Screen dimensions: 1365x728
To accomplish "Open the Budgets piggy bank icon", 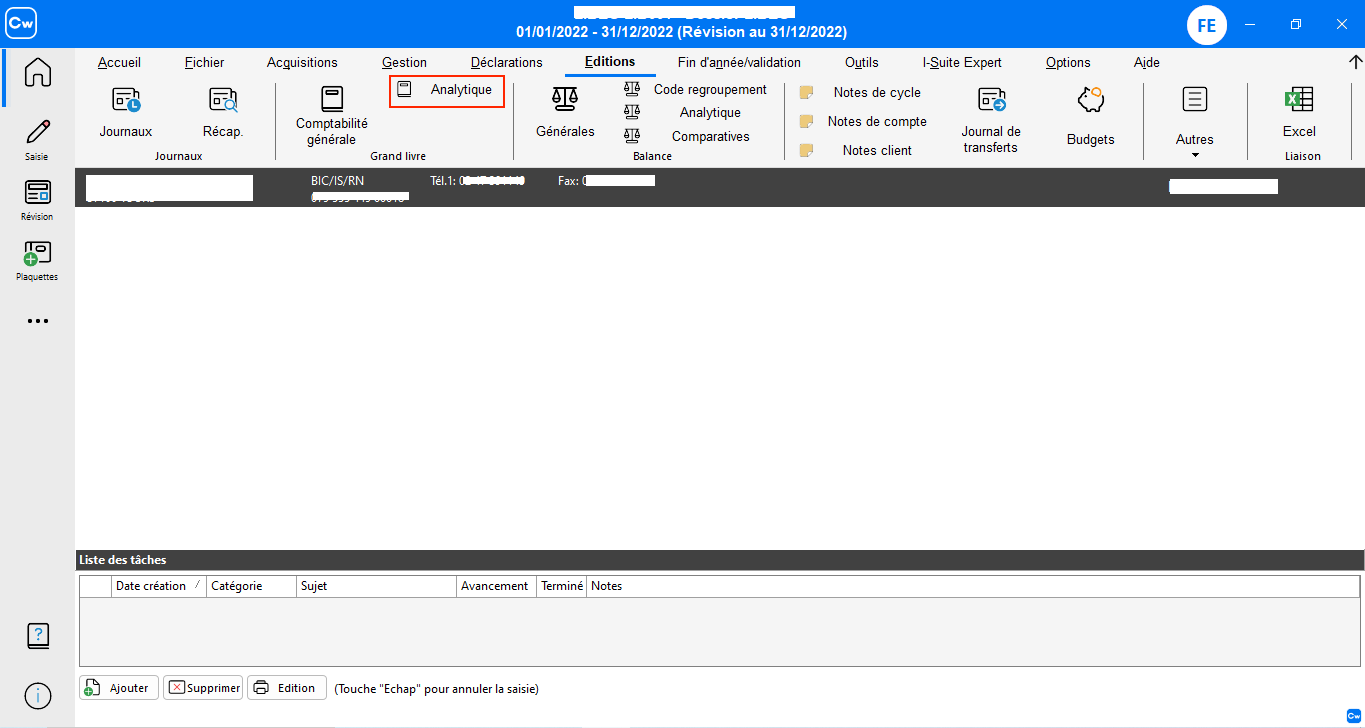I will 1090,101.
